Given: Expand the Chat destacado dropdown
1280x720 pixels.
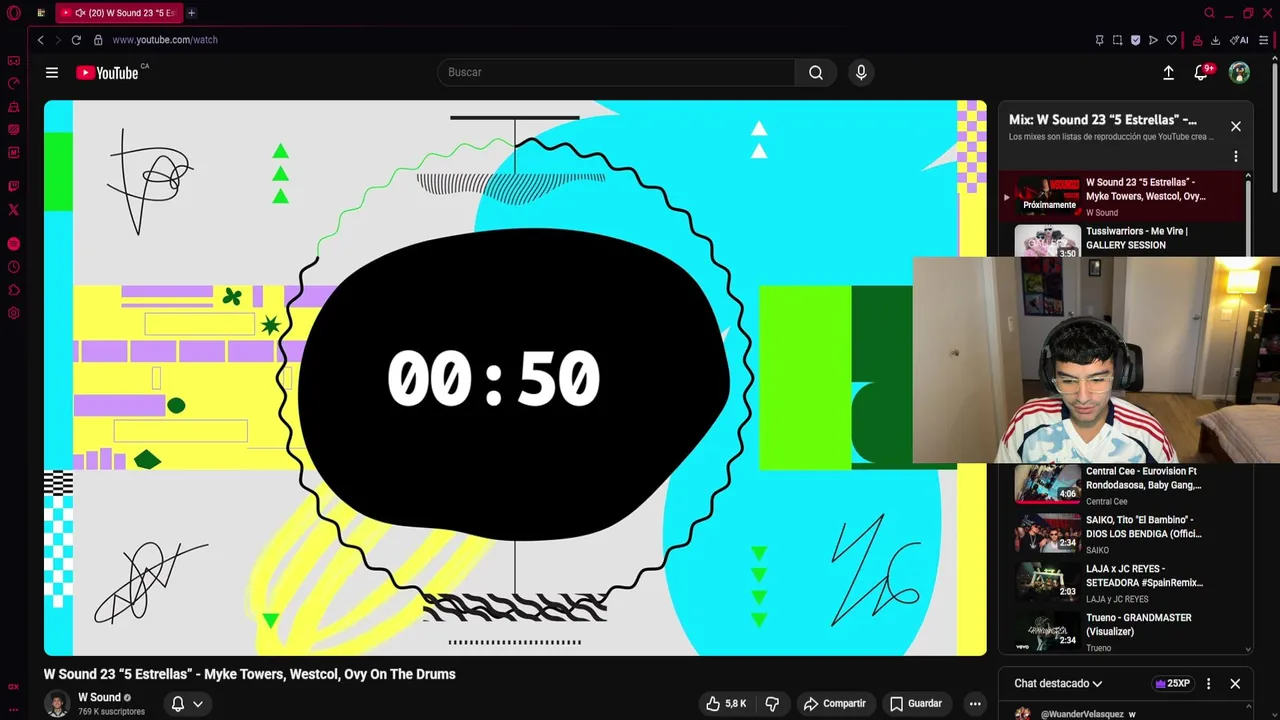Looking at the screenshot, I should click(x=1058, y=684).
